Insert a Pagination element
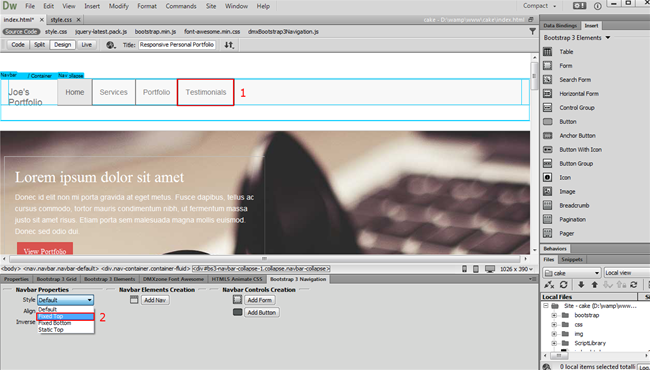The image size is (650, 370). click(572, 220)
